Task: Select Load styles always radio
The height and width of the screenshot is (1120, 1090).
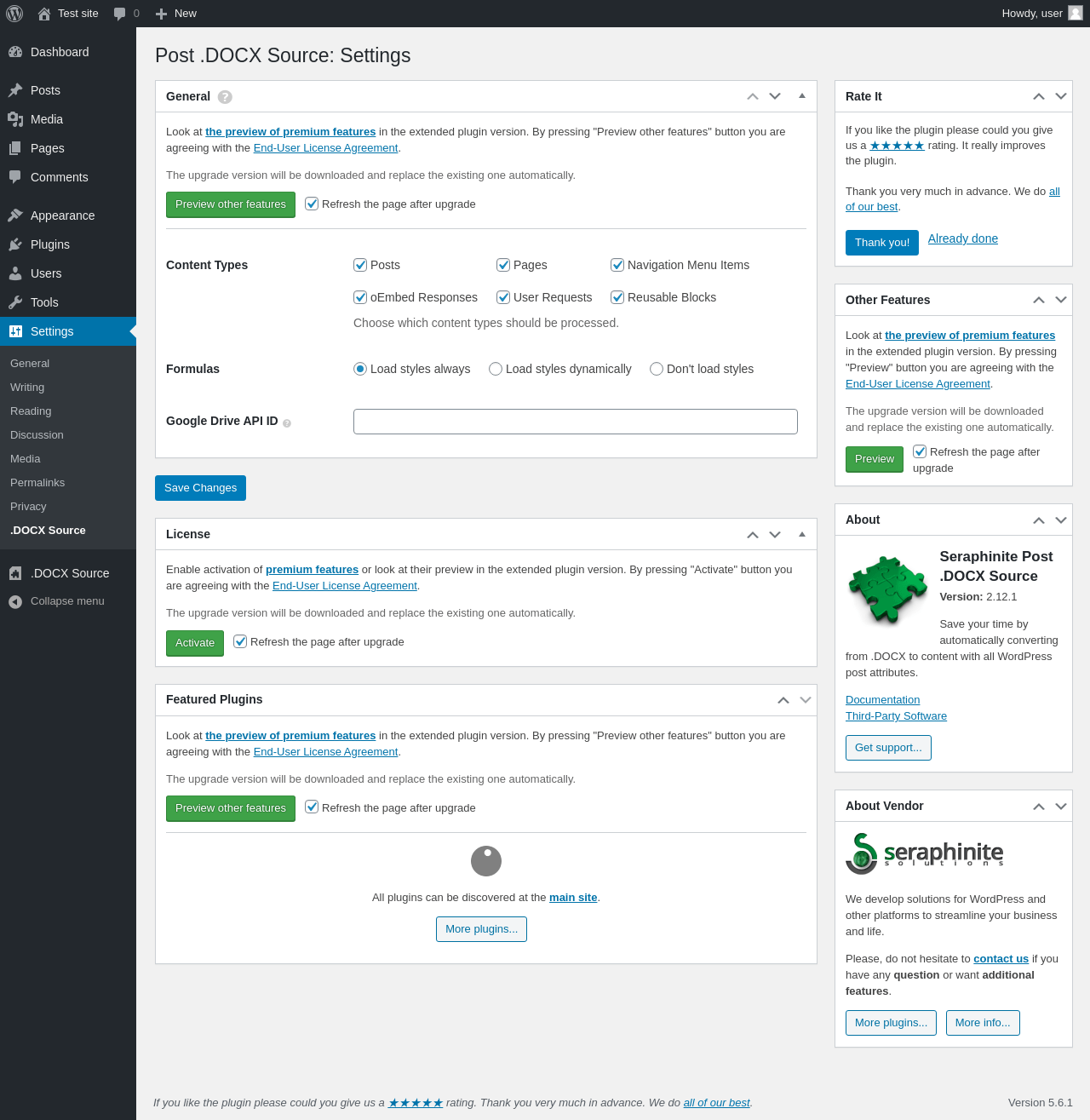Action: [360, 369]
